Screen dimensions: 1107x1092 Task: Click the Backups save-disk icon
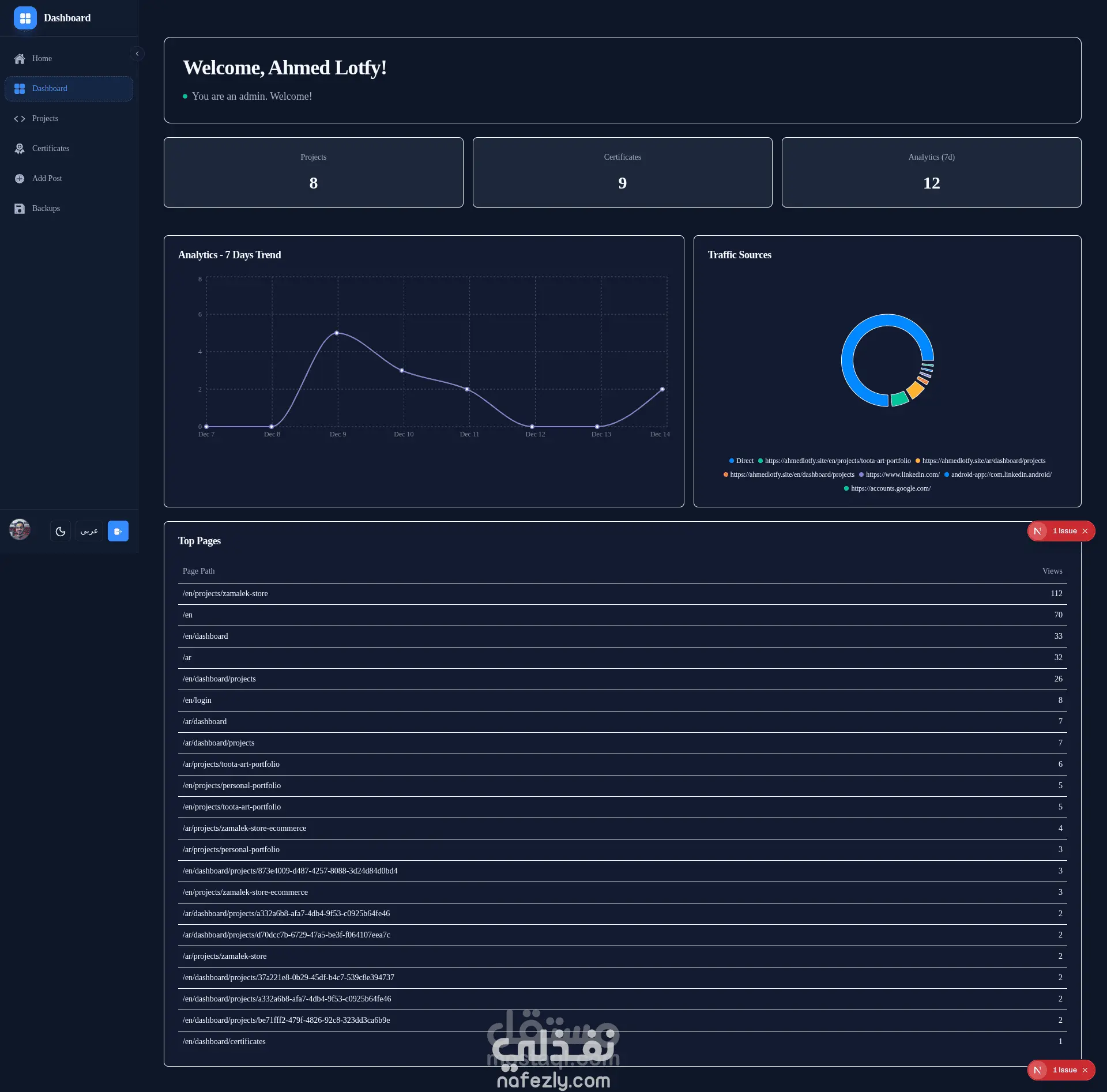pos(20,209)
